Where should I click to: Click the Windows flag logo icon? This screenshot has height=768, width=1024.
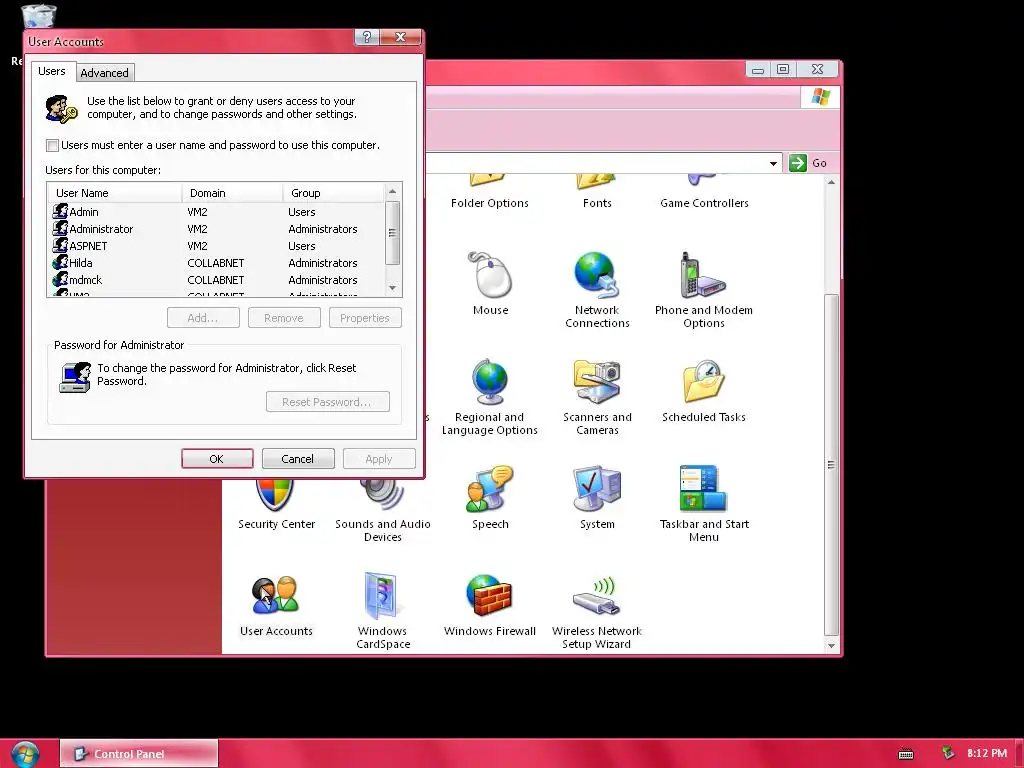(x=820, y=97)
